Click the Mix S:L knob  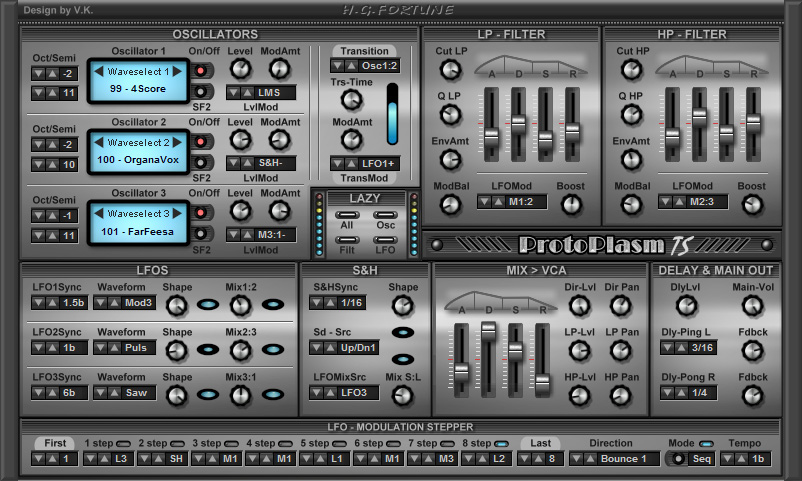coord(403,396)
